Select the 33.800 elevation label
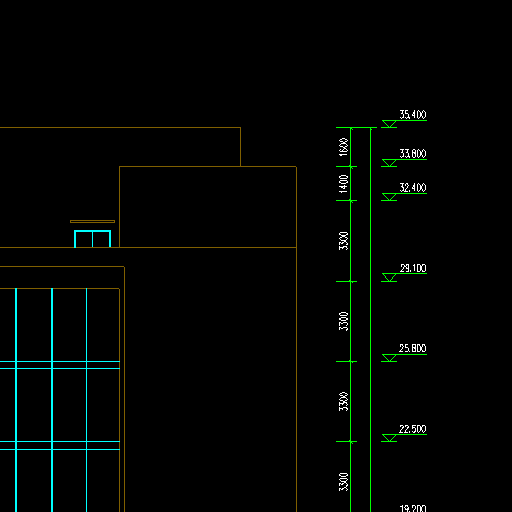 pyautogui.click(x=413, y=154)
